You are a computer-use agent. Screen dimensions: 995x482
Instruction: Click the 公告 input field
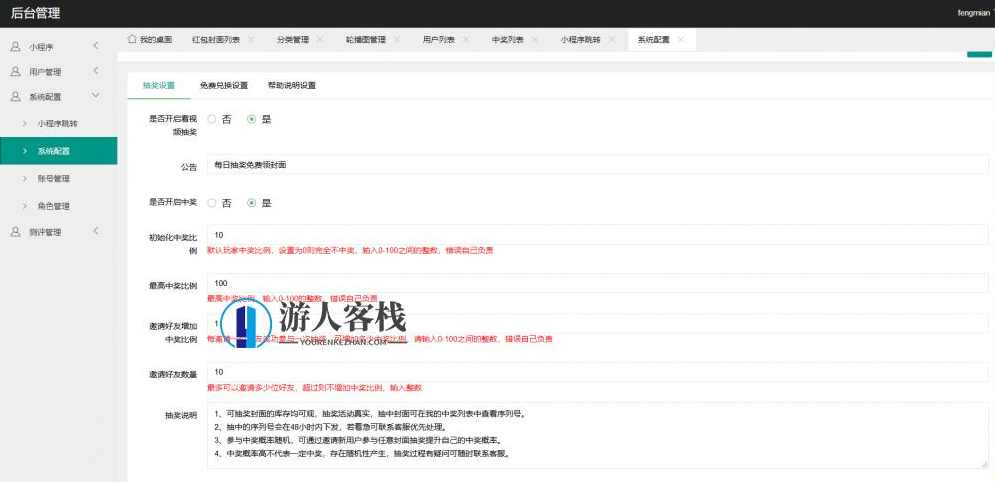pos(598,164)
